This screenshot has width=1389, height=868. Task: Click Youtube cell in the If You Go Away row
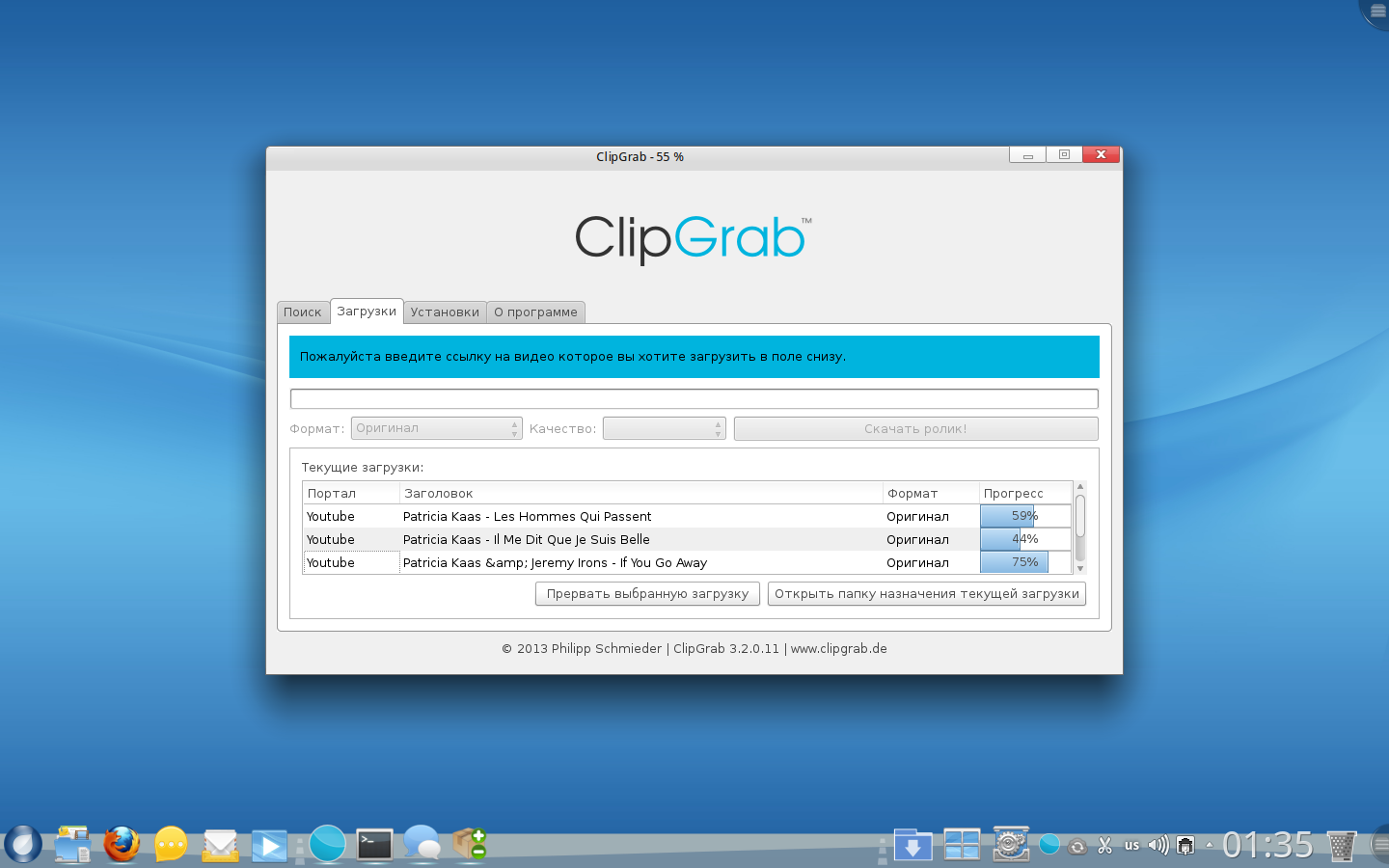pyautogui.click(x=351, y=562)
